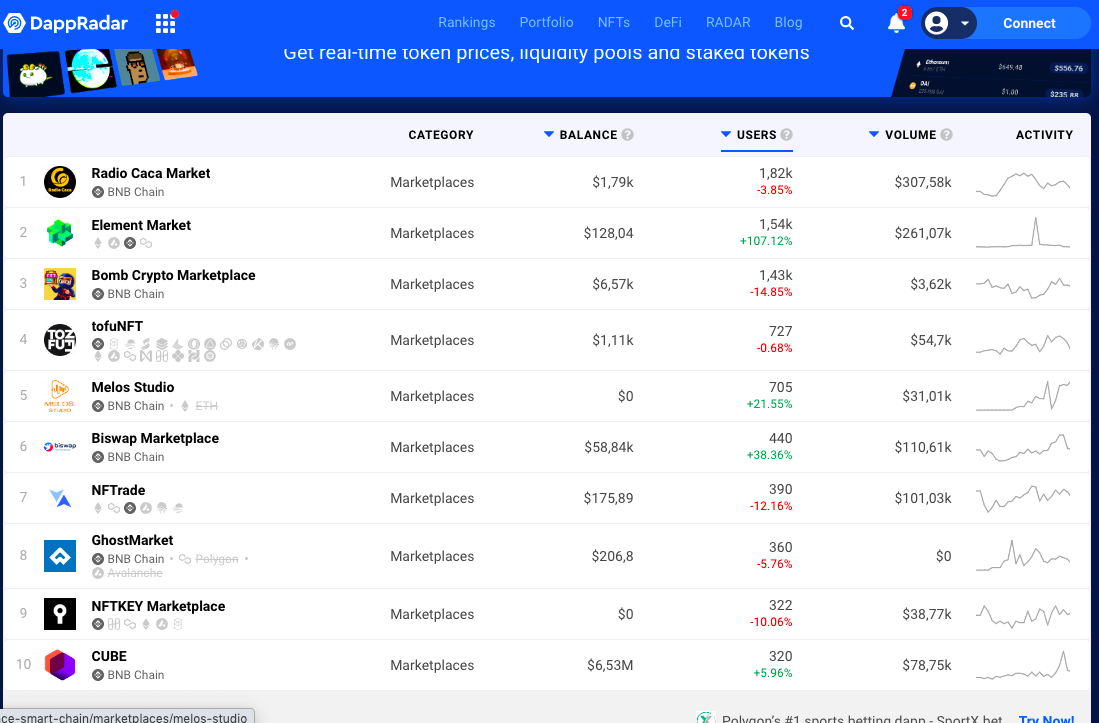
Task: Click the search magnifier icon
Action: [x=847, y=23]
